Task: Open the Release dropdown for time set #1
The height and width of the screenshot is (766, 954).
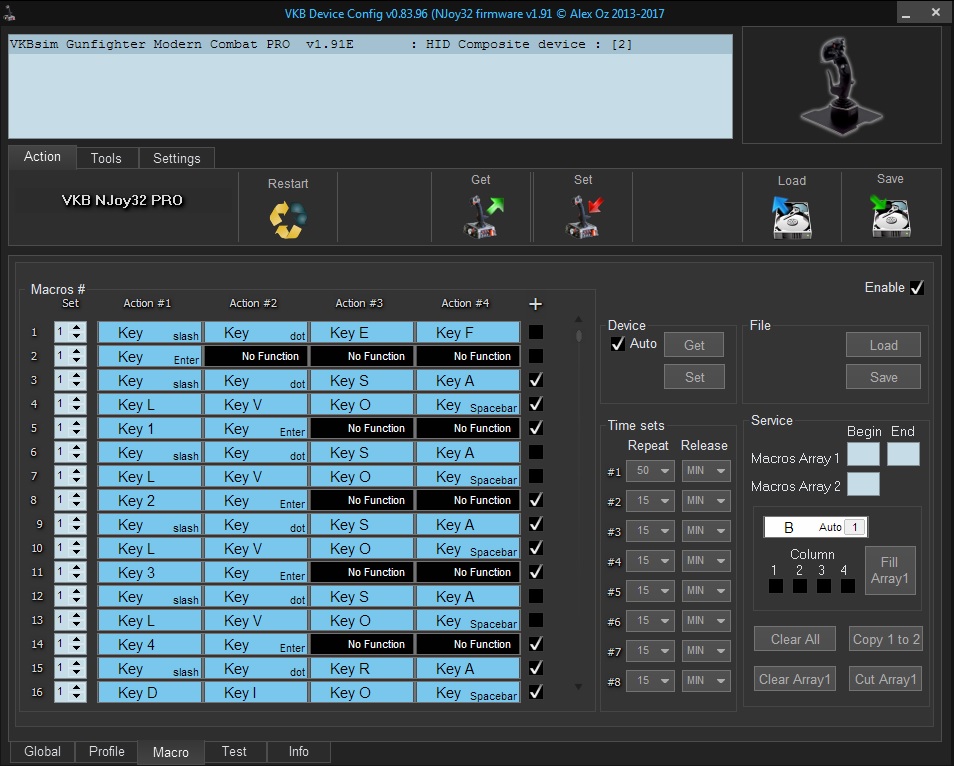Action: coord(707,471)
